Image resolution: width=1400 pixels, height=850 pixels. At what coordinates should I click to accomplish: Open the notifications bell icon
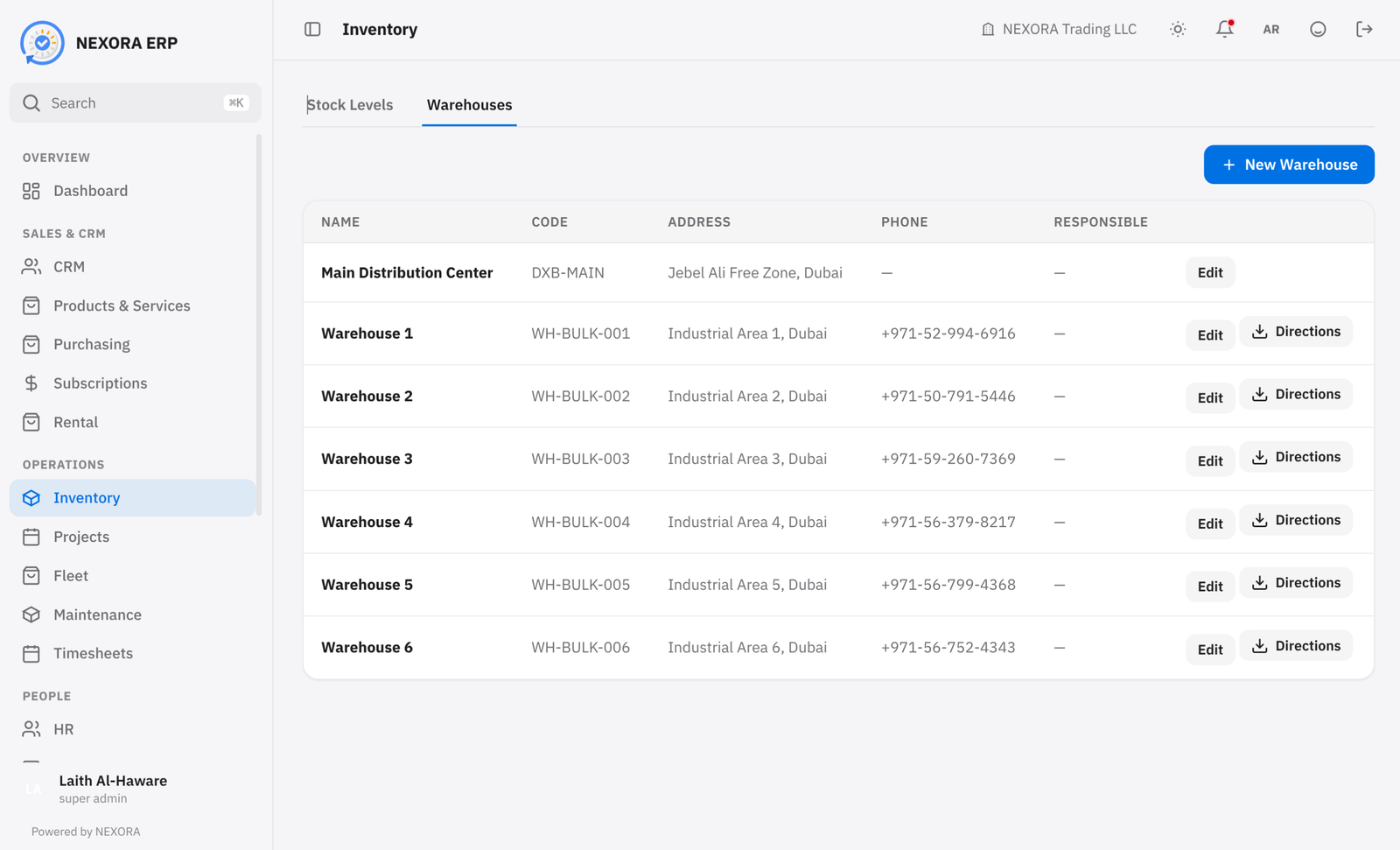1225,29
